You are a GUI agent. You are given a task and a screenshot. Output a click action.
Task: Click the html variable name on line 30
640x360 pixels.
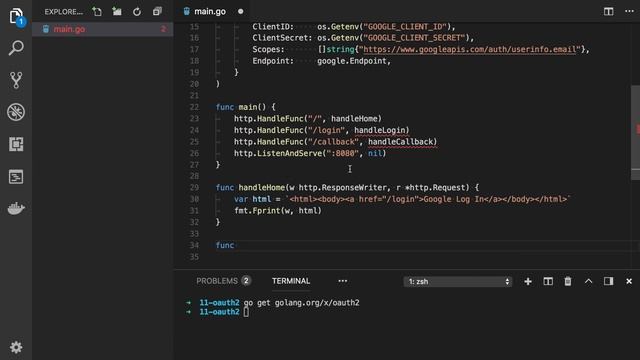[261, 199]
